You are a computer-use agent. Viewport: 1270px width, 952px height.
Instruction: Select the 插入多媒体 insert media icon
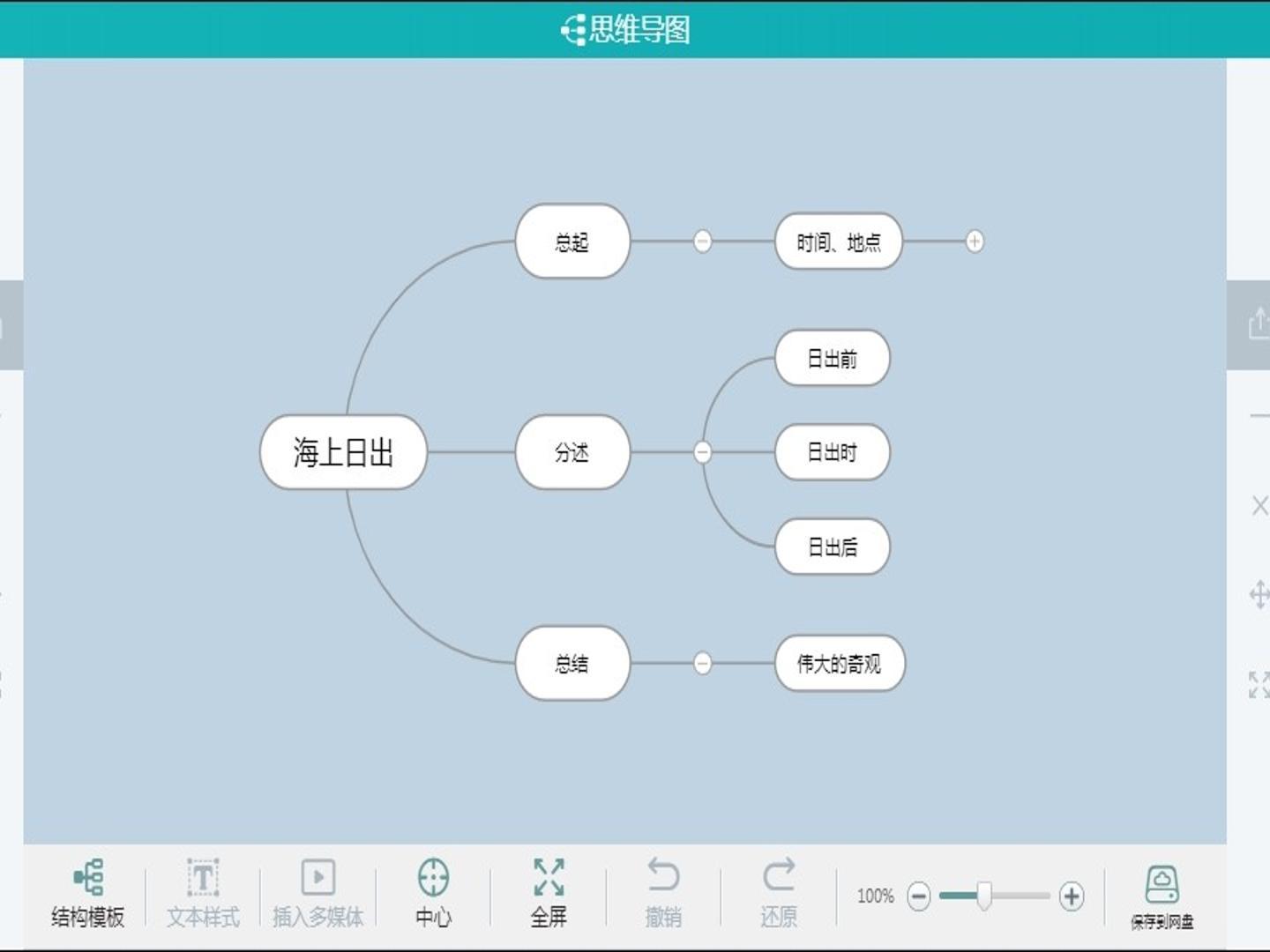(x=318, y=877)
